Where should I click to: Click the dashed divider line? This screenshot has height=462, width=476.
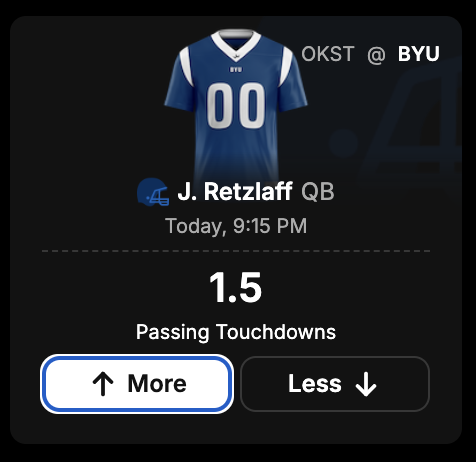pyautogui.click(x=236, y=251)
